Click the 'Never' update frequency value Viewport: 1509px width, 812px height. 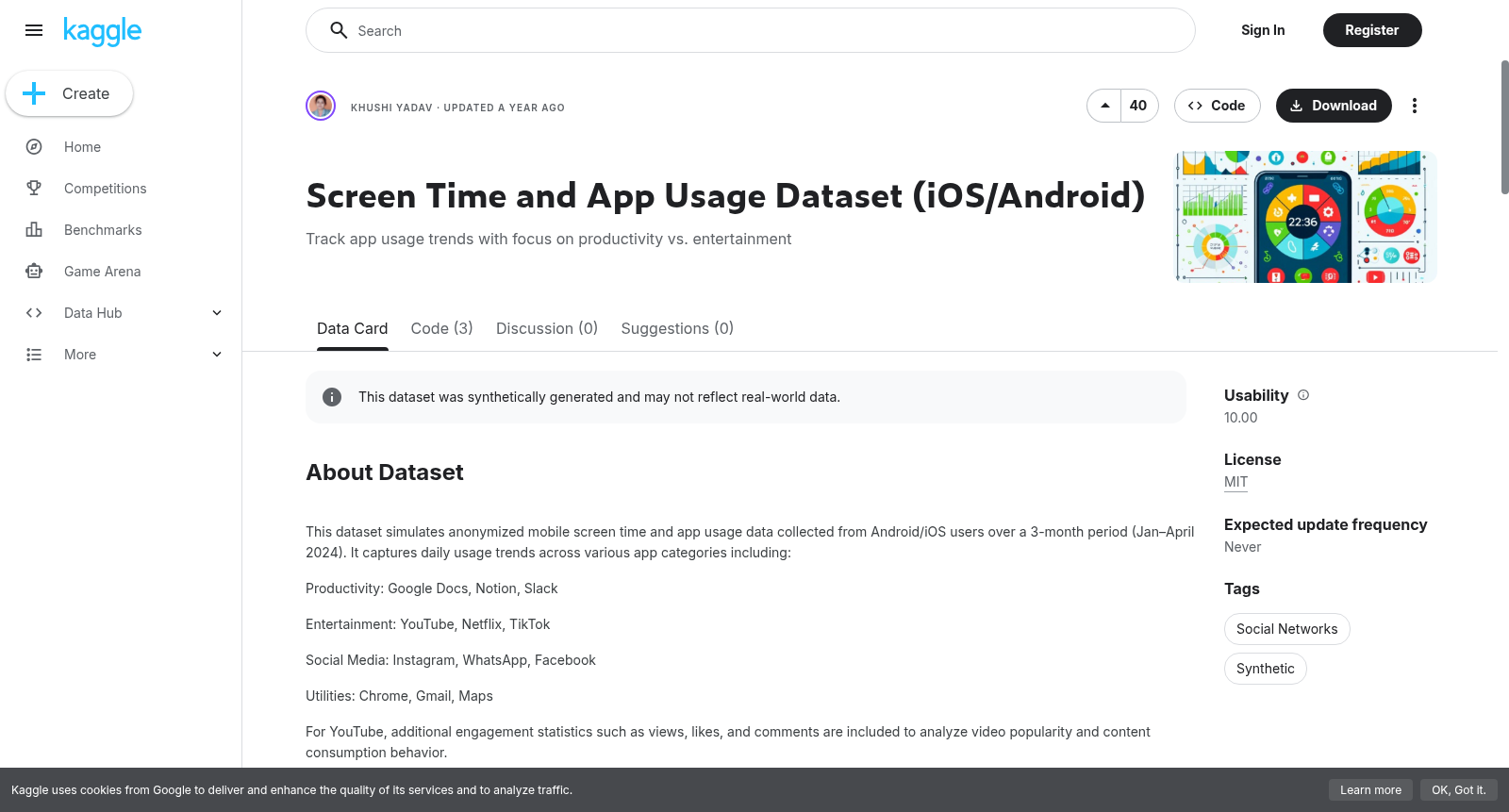click(x=1242, y=547)
